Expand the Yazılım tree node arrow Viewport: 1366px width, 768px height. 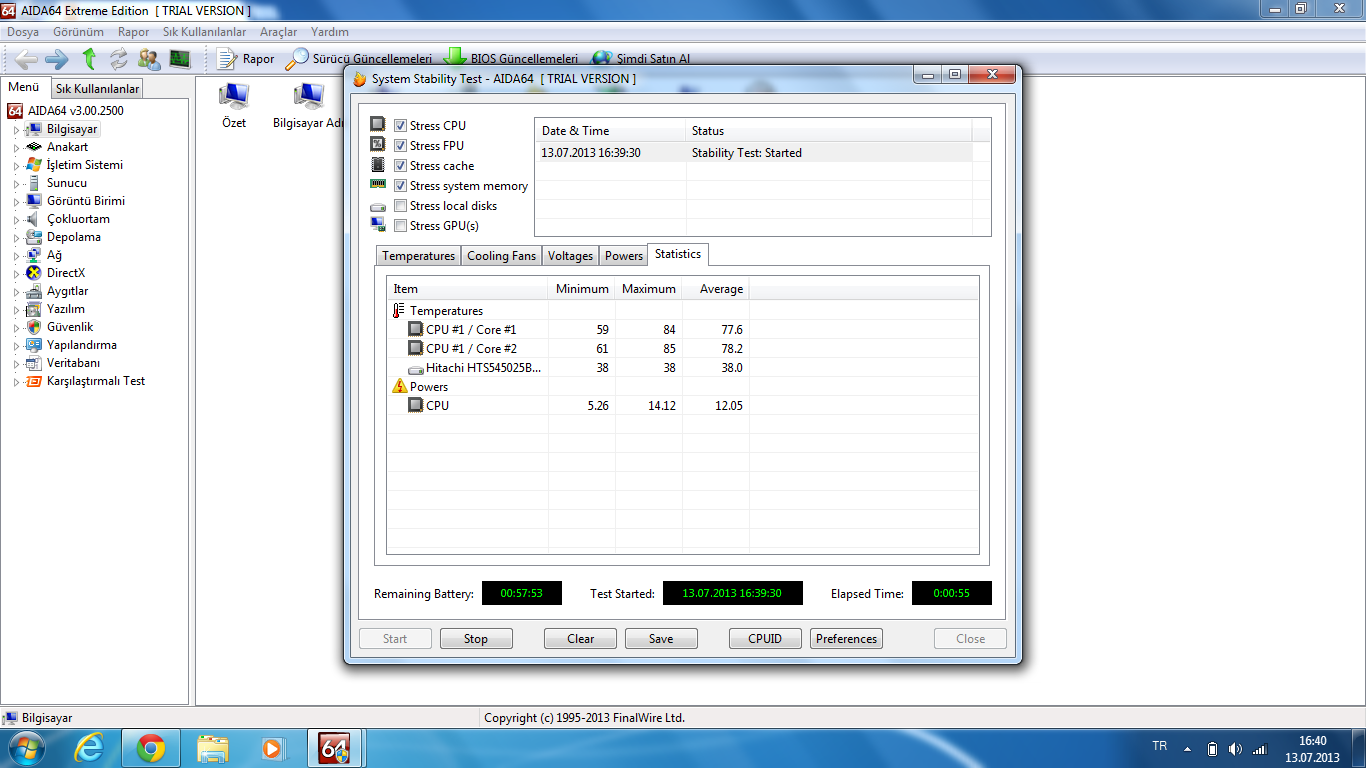coord(16,310)
